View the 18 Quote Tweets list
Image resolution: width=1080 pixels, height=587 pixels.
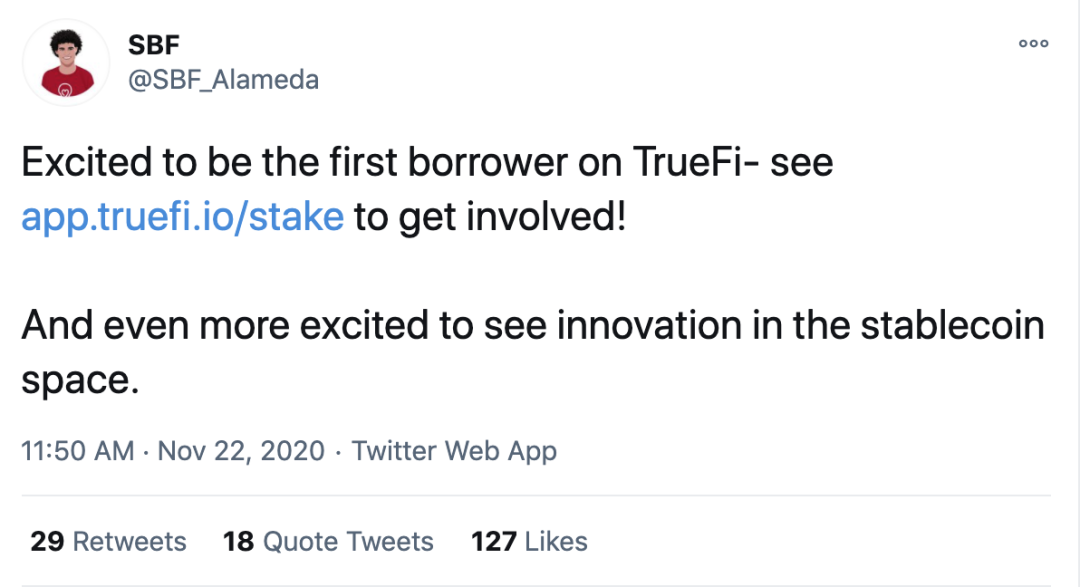tap(328, 542)
